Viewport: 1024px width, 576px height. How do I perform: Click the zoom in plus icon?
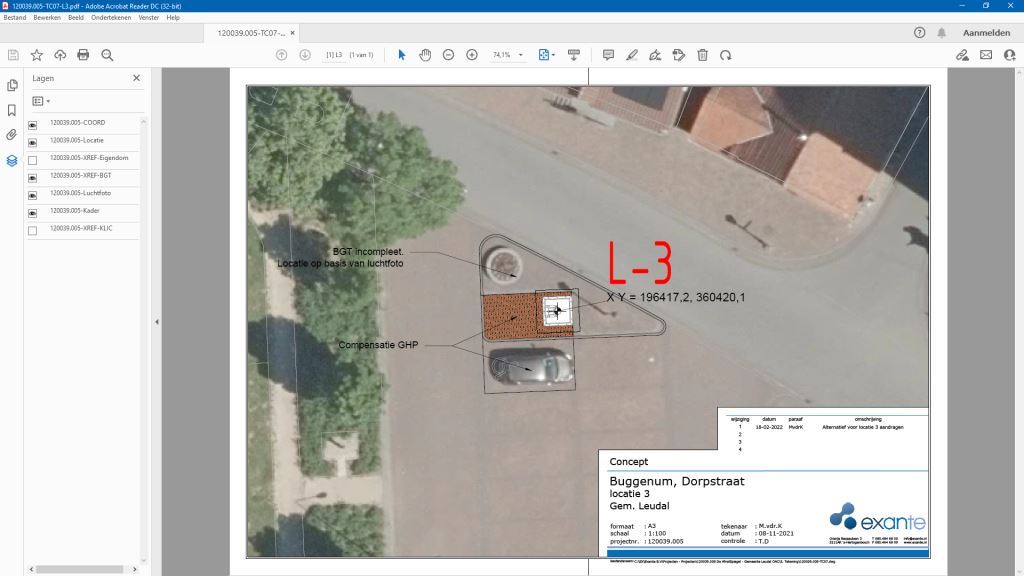tap(472, 55)
